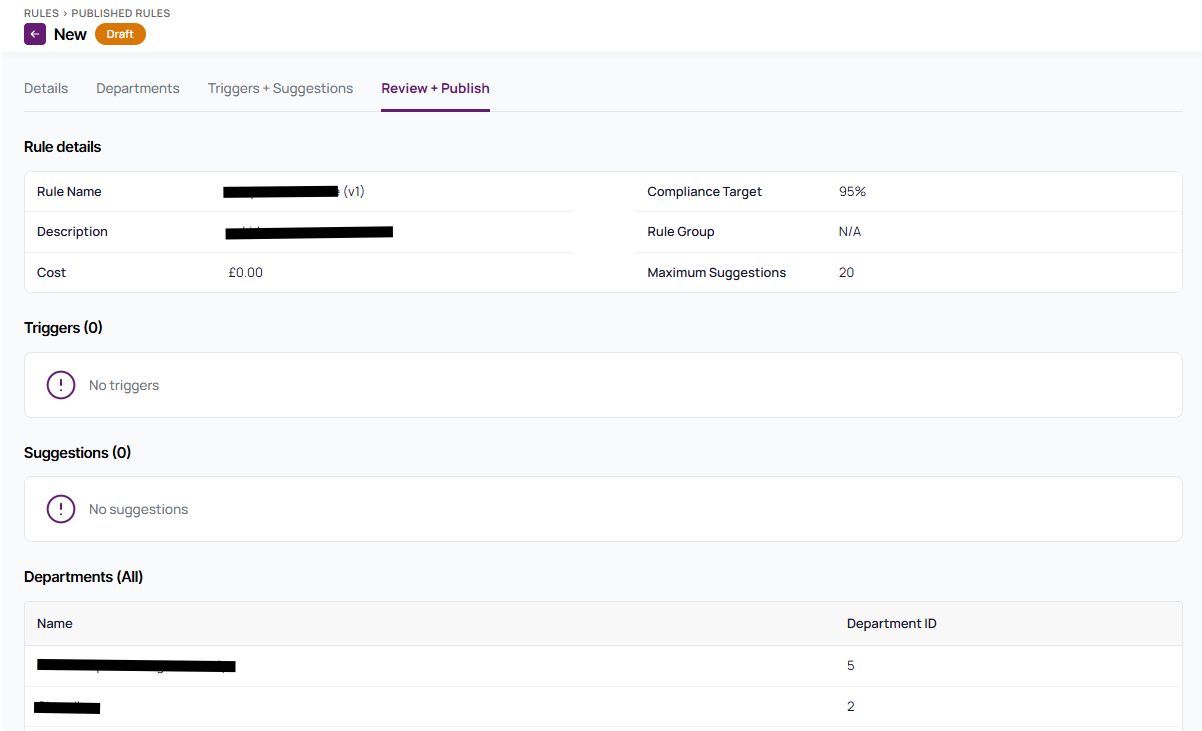Click the Rule details heading

pyautogui.click(x=62, y=147)
